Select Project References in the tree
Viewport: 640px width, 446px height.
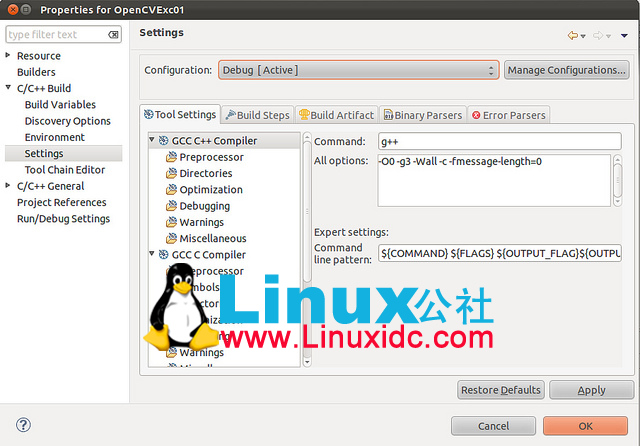(61, 202)
